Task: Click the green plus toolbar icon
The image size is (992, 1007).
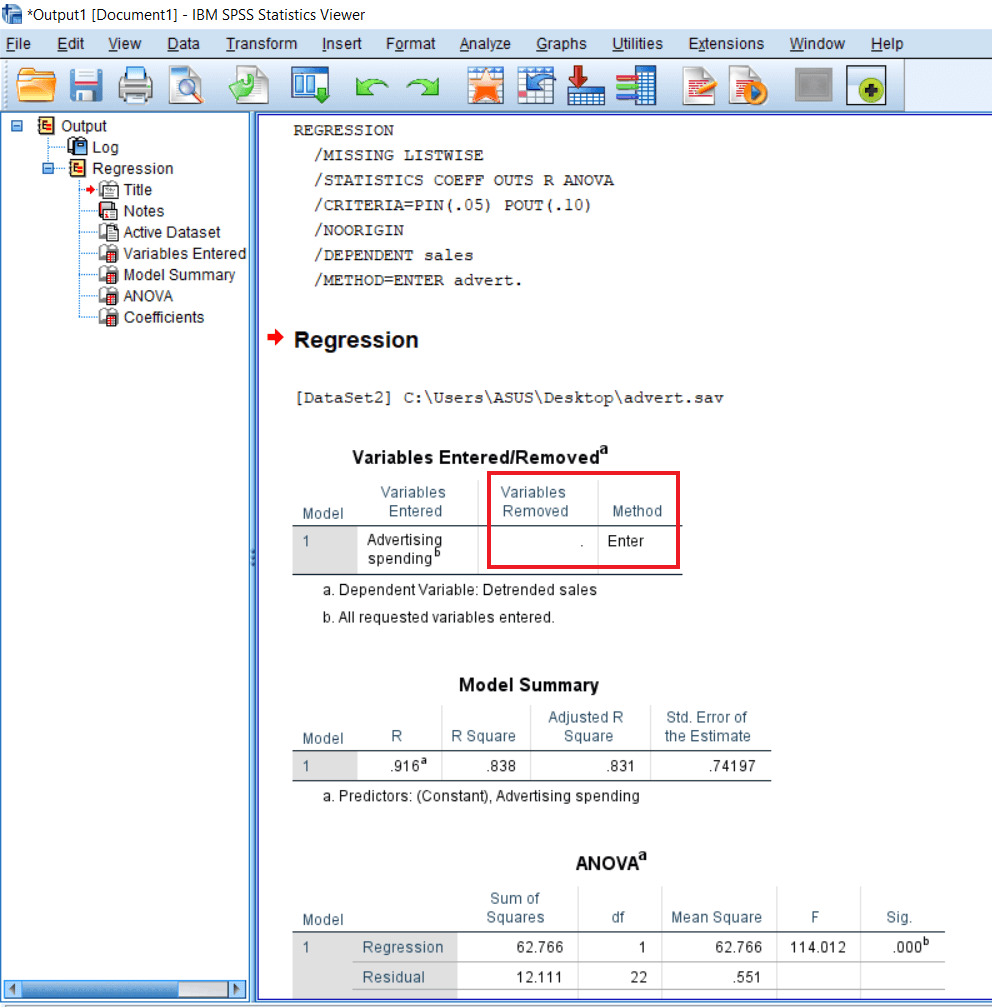Action: click(x=866, y=85)
